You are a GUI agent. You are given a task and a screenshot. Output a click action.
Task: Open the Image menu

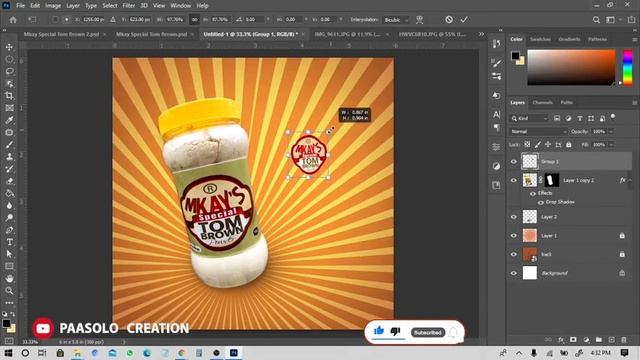point(53,6)
